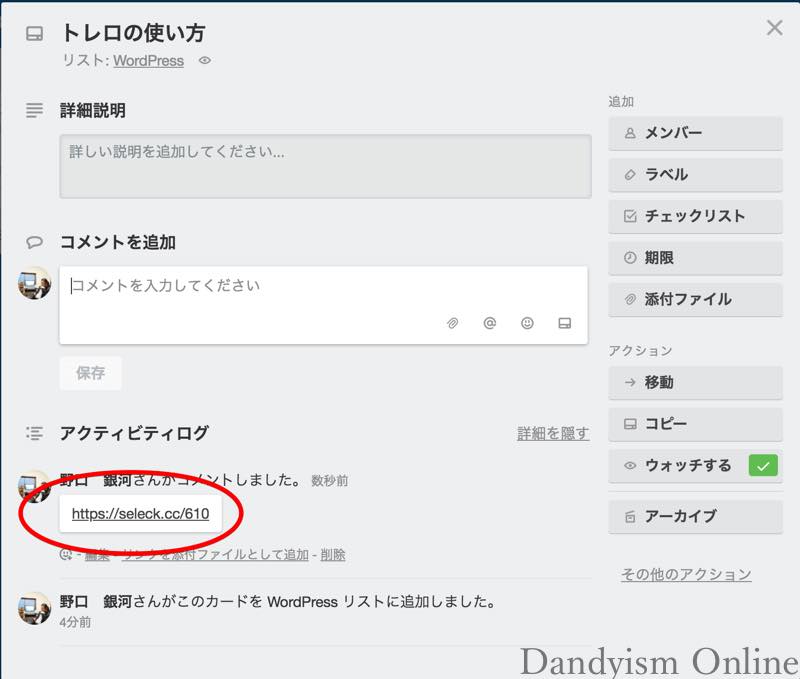Add a card reference with the card icon
This screenshot has height=679, width=800.
(564, 323)
